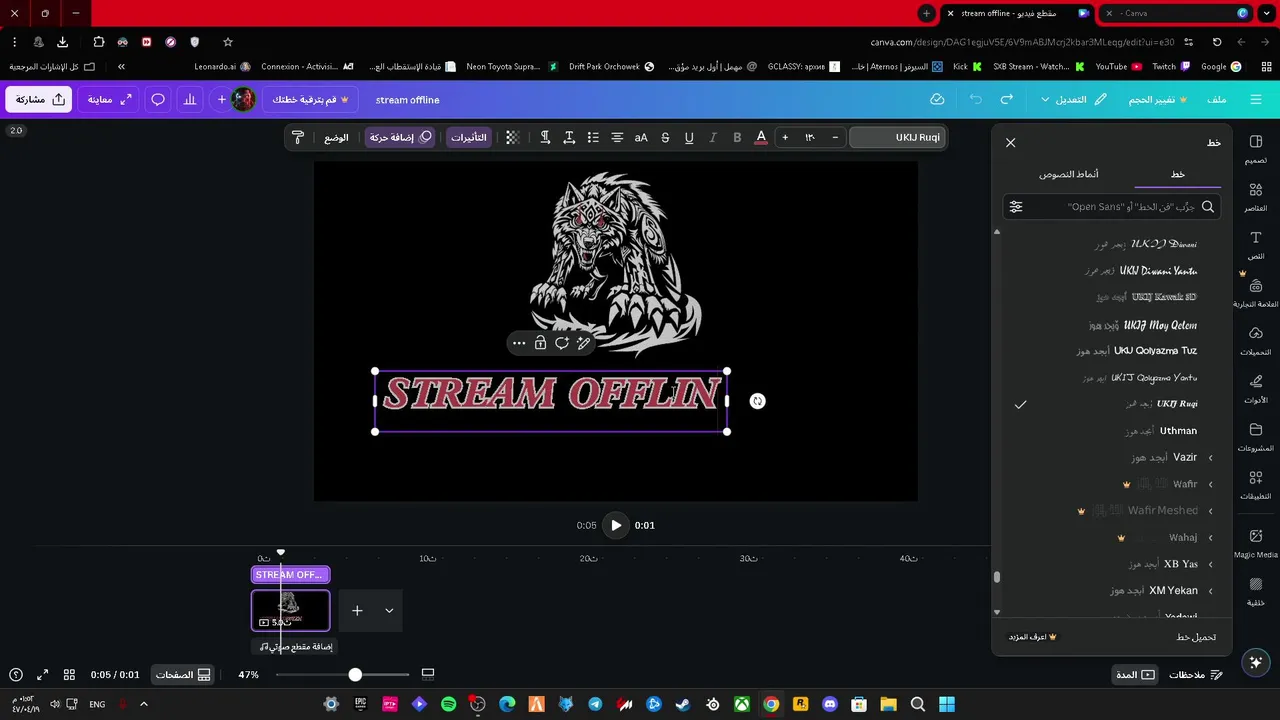Open the transparency checkerboard icon

[512, 137]
